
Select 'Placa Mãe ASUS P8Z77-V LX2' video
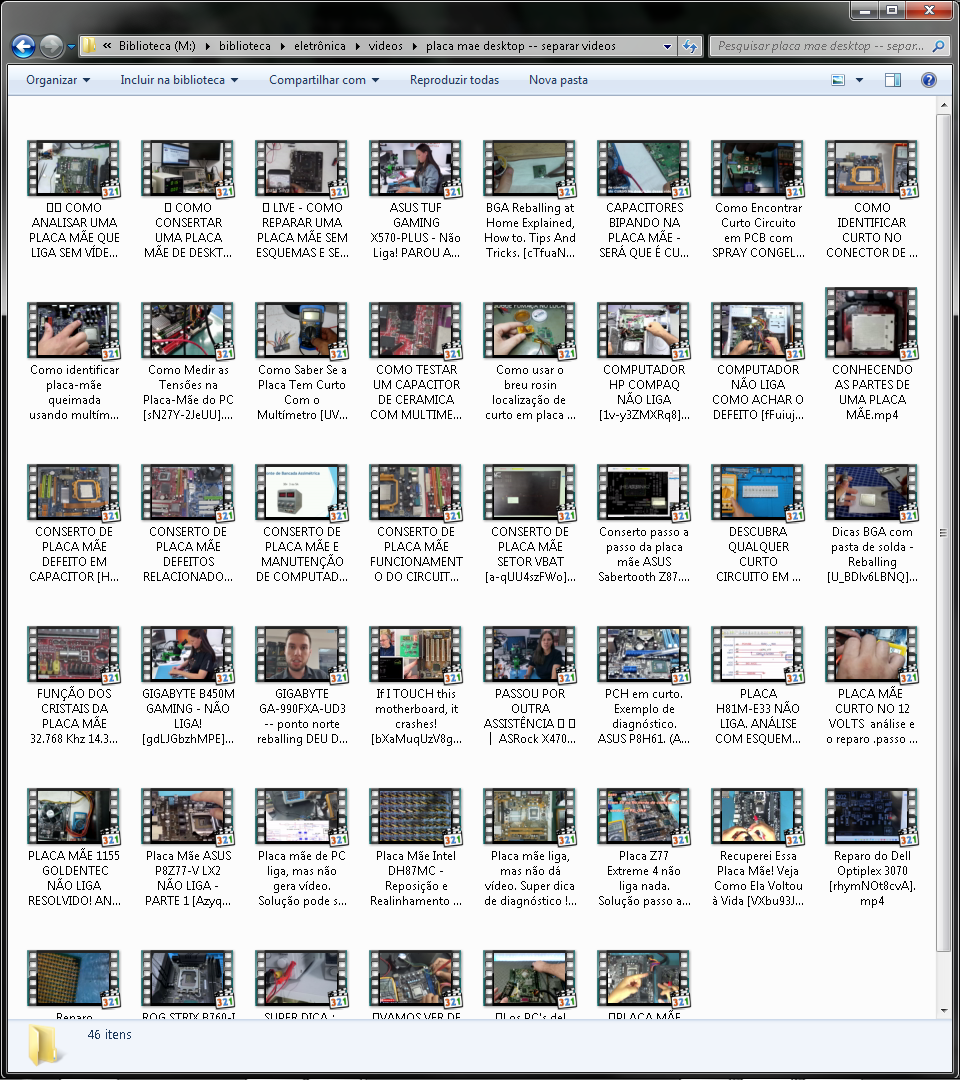(187, 847)
